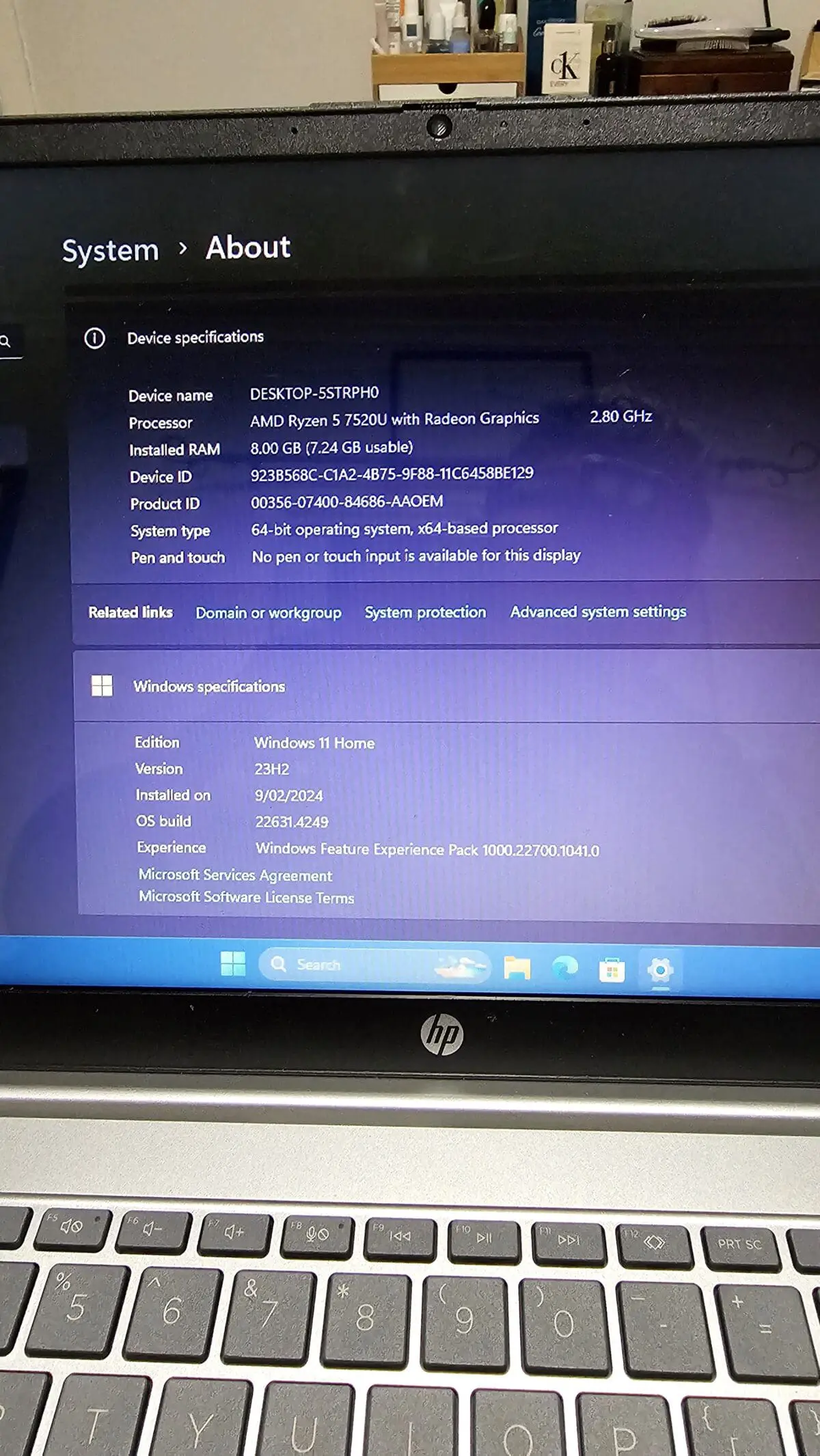Select OS build value 22631.4249
This screenshot has height=1456, width=820.
tap(292, 822)
